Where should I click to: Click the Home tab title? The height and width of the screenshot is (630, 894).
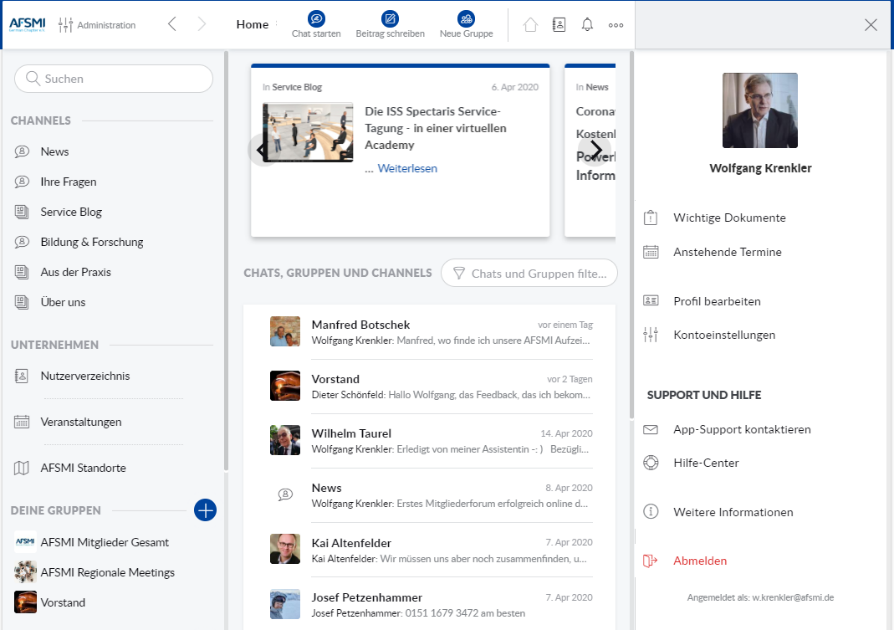(252, 25)
